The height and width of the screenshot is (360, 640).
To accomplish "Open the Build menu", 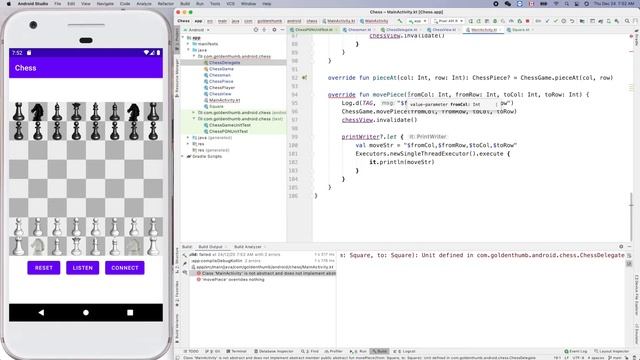I will tap(185, 4).
